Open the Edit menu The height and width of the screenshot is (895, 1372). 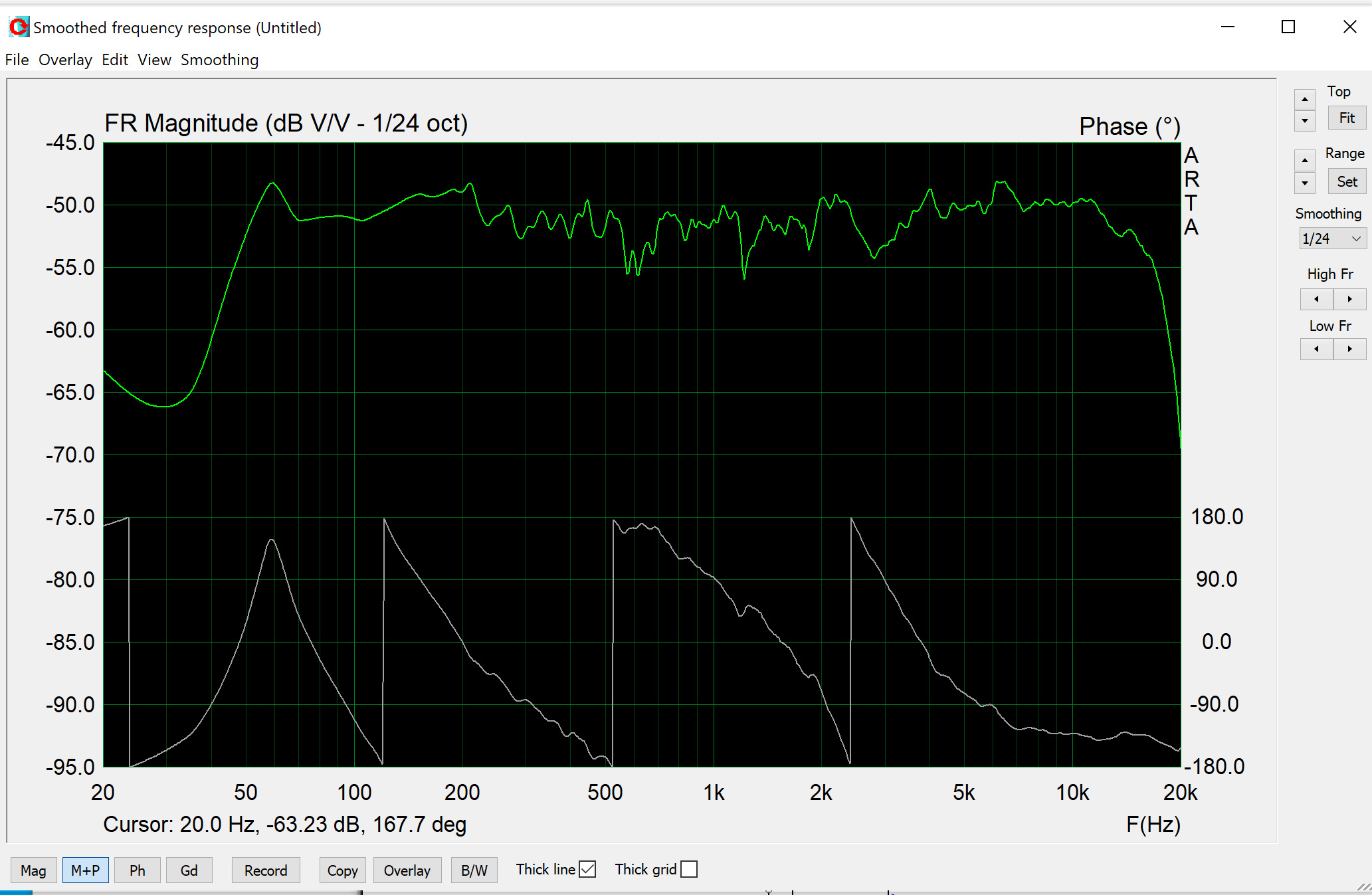115,60
